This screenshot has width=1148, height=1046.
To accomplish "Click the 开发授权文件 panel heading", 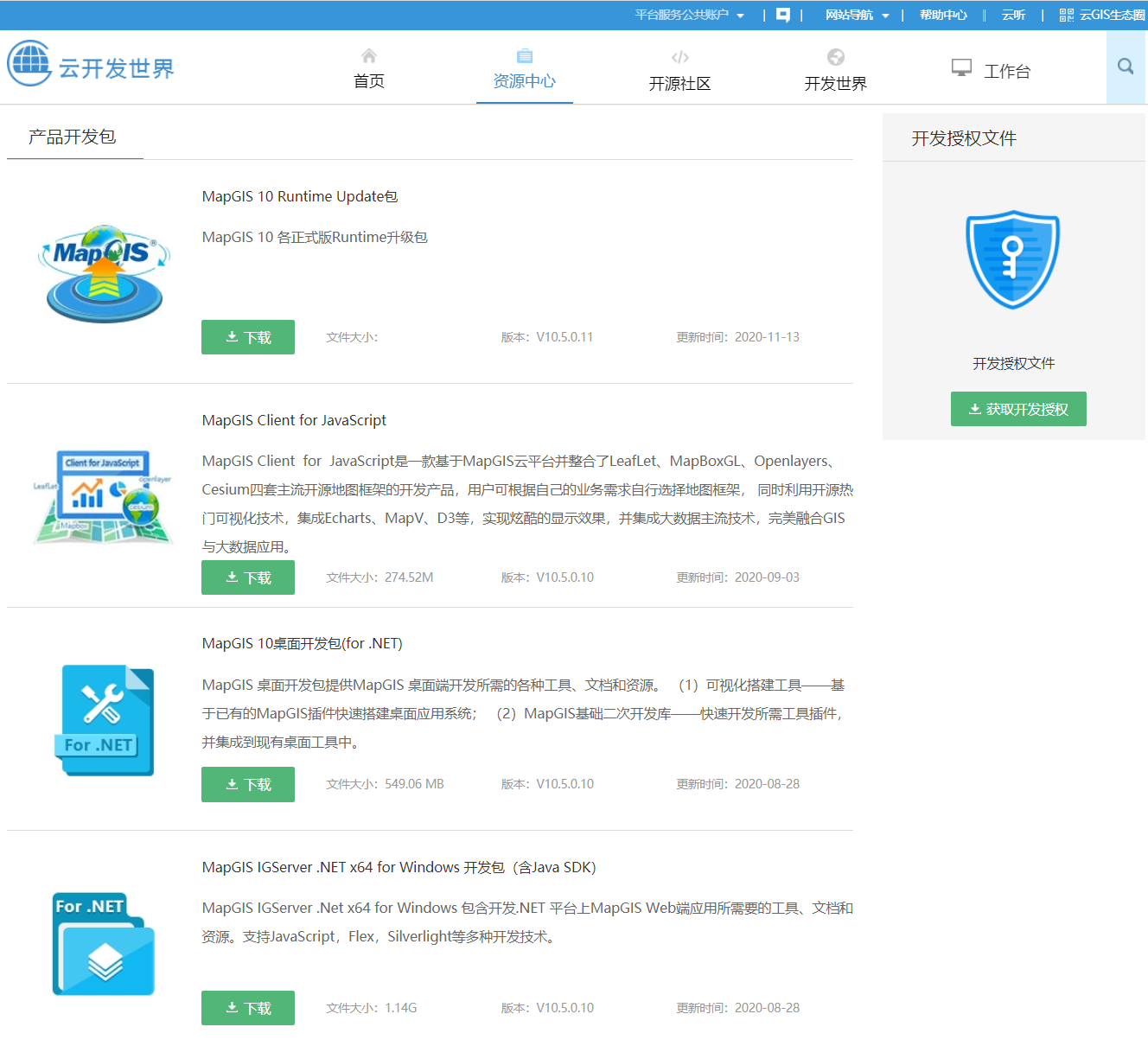I will [x=964, y=138].
